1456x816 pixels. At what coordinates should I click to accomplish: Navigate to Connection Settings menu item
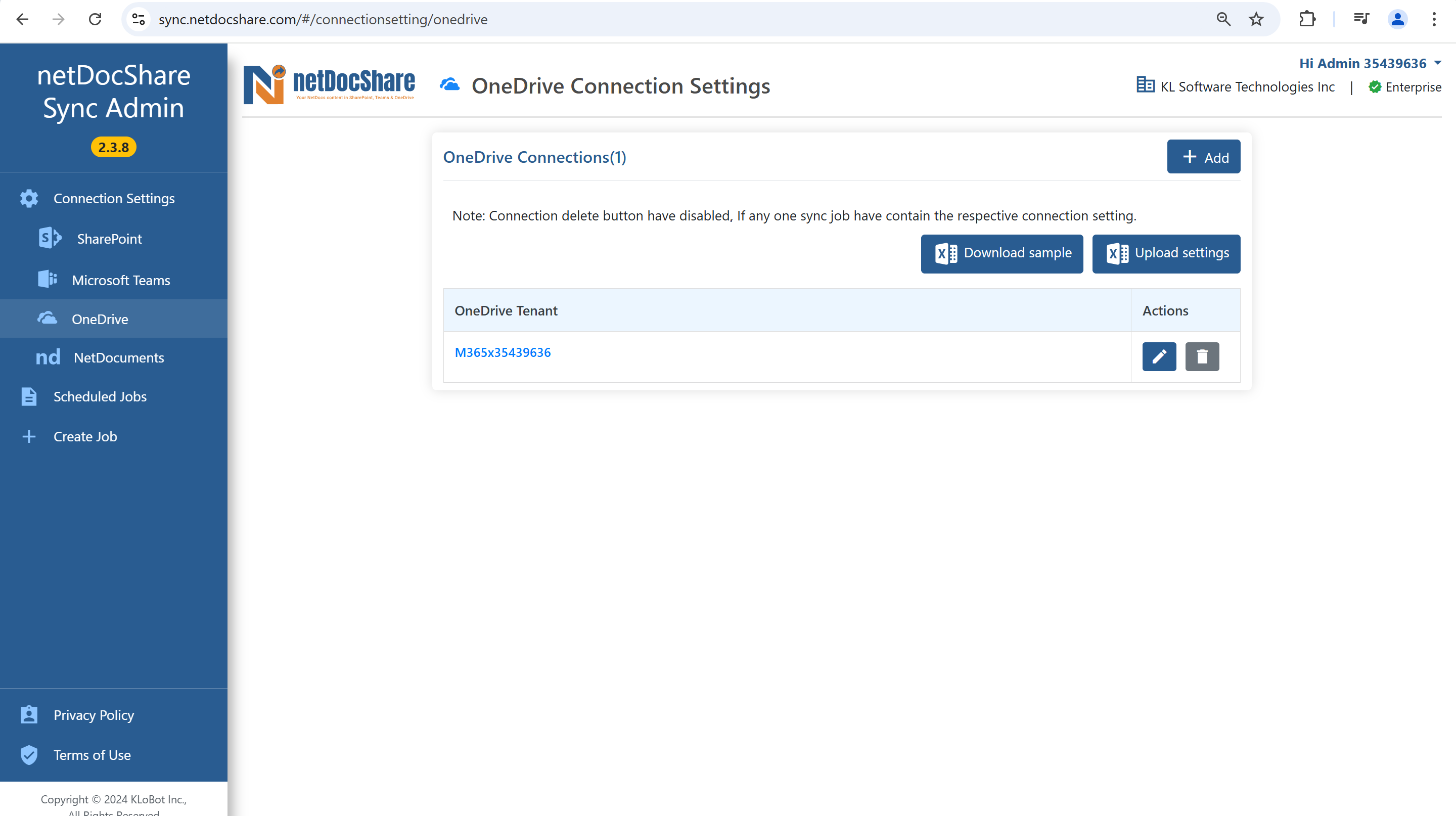click(114, 198)
